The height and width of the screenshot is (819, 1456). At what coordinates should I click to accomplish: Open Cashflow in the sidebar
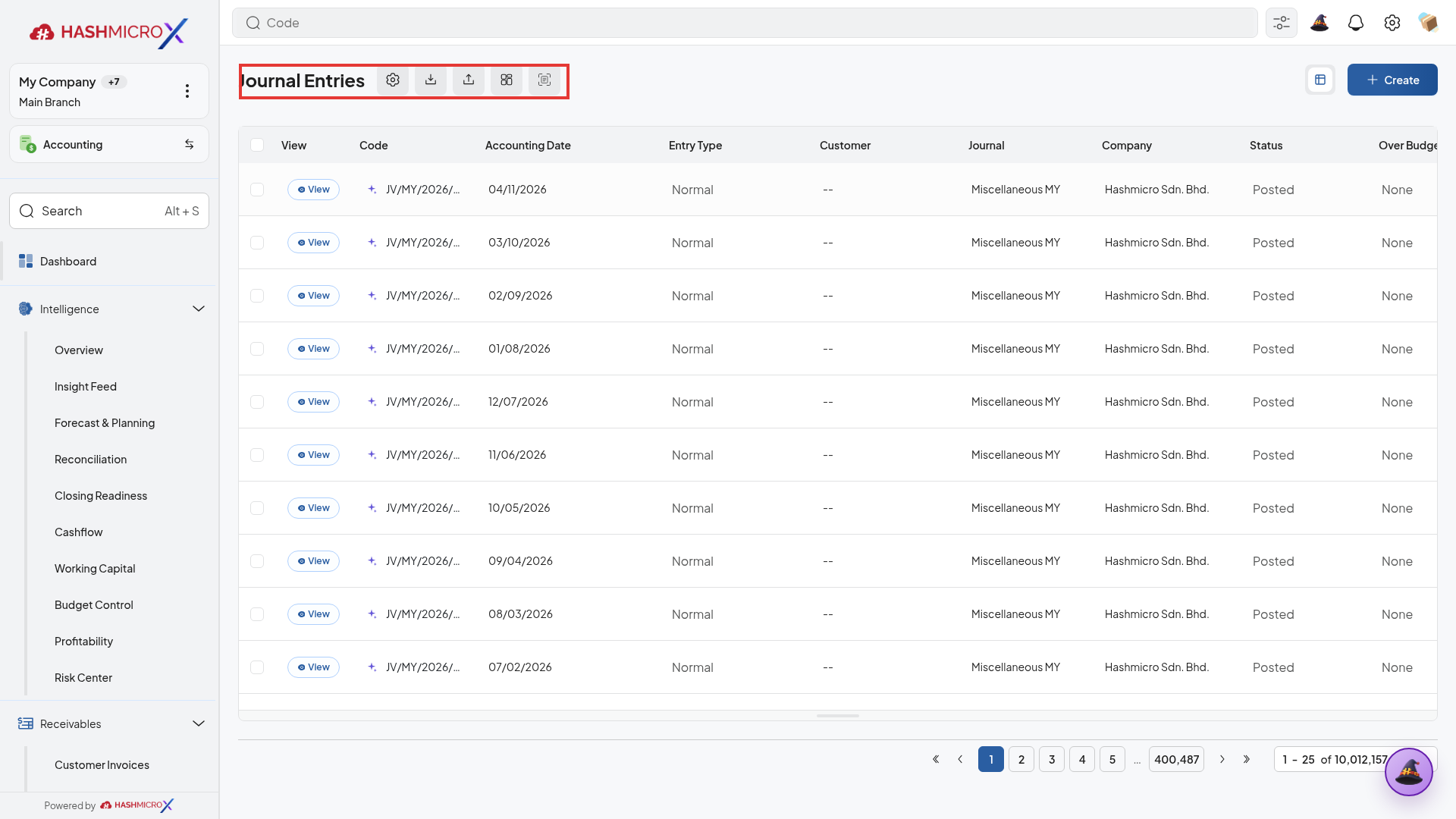pyautogui.click(x=79, y=532)
